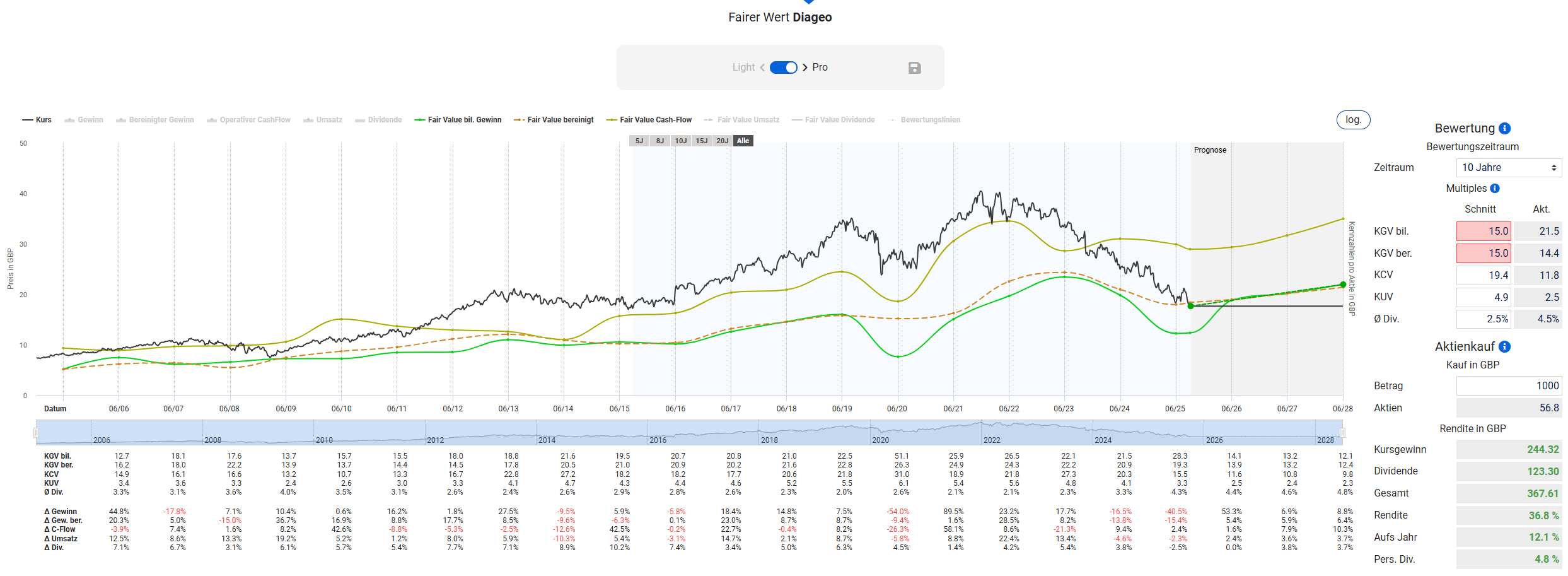Click the left chevron beside Light
The width and height of the screenshot is (1568, 576).
pos(762,68)
